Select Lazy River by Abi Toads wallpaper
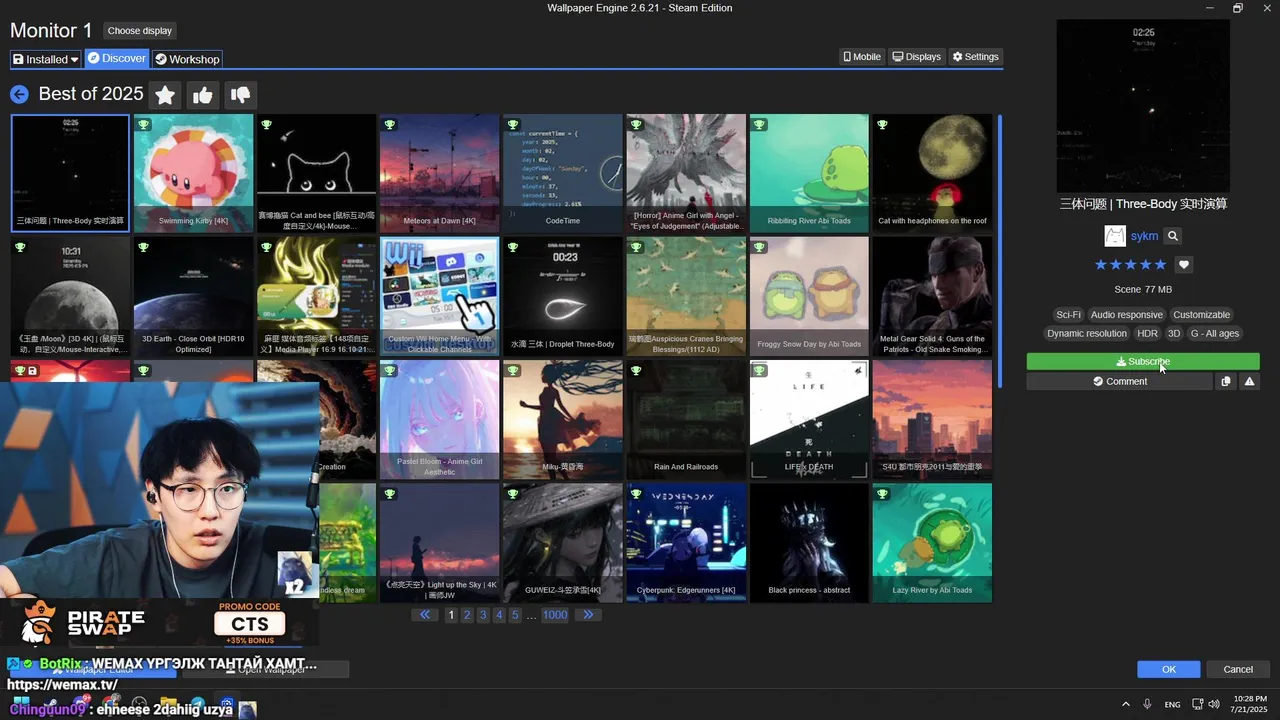The height and width of the screenshot is (720, 1280). click(932, 543)
